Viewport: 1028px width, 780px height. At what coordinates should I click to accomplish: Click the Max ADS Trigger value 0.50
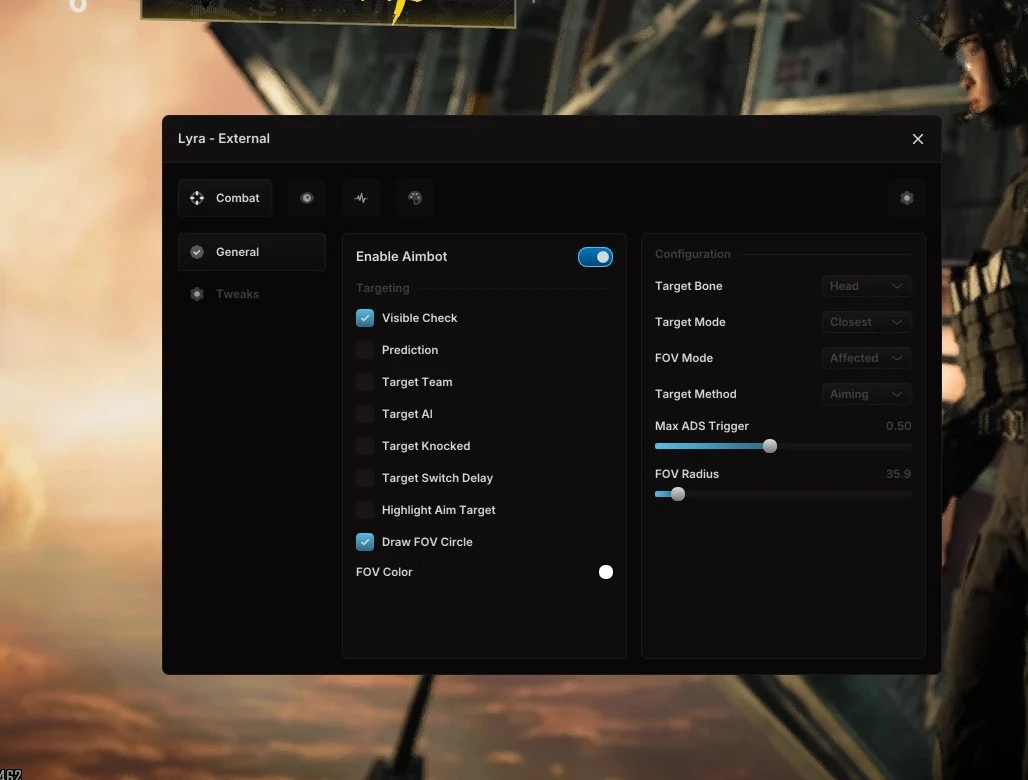click(898, 426)
